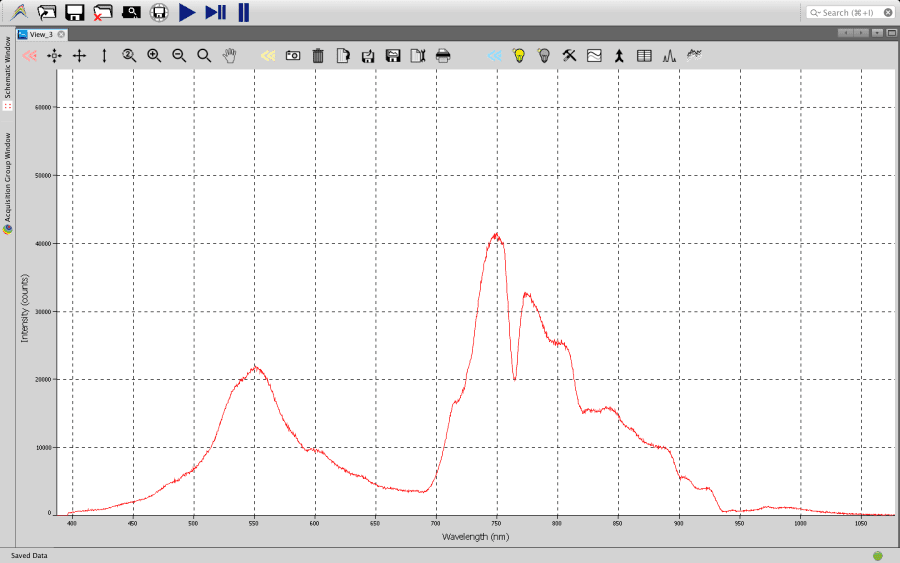The height and width of the screenshot is (563, 900).
Task: Click the merging arrow icon
Action: [x=619, y=56]
